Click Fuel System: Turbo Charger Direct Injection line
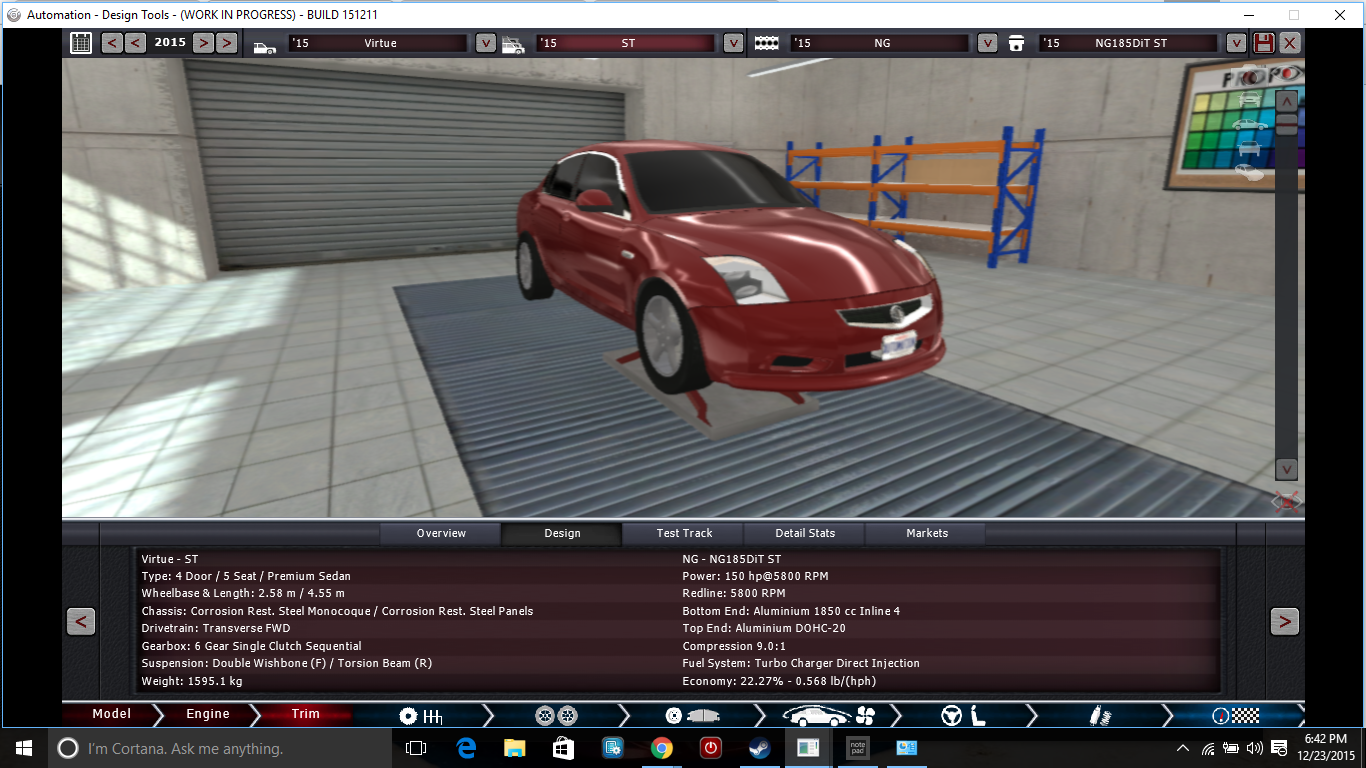This screenshot has height=768, width=1366. tap(801, 663)
